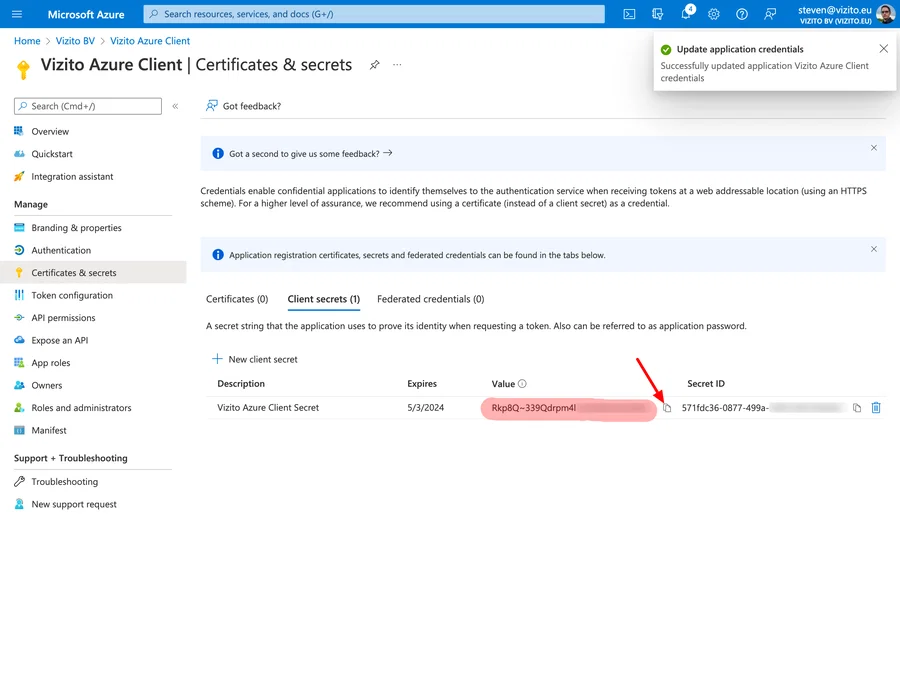Switch to the Federated credentials tab
Viewport: 900px width, 699px height.
click(430, 298)
